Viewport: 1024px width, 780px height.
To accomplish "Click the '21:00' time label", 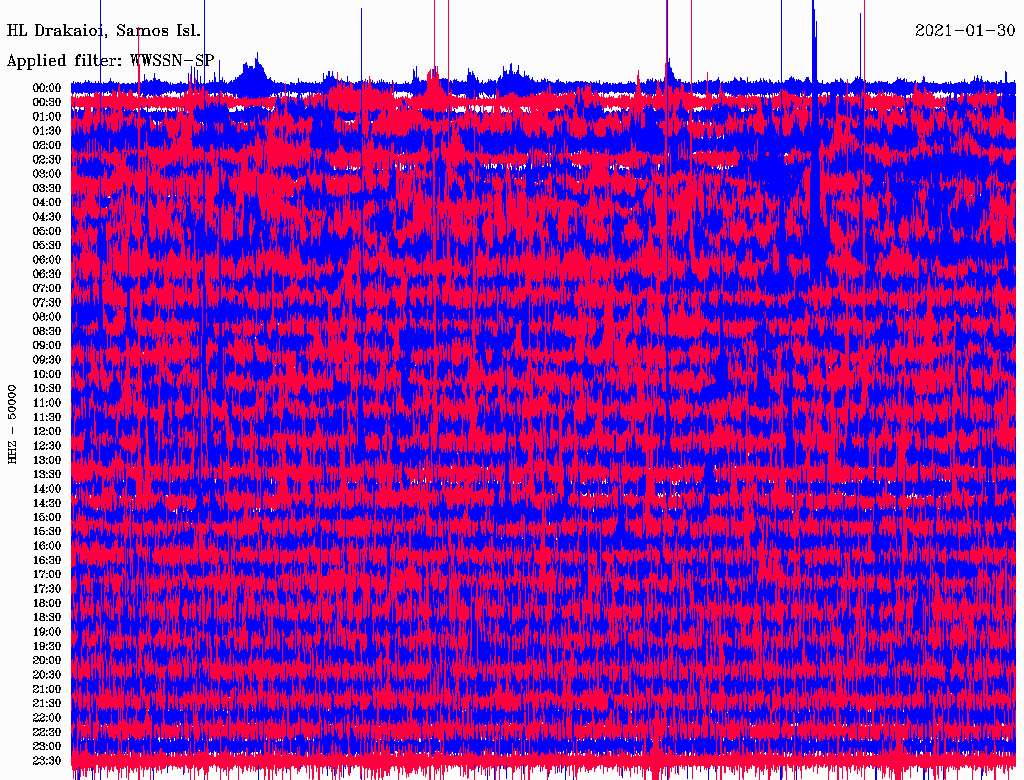I will [47, 689].
